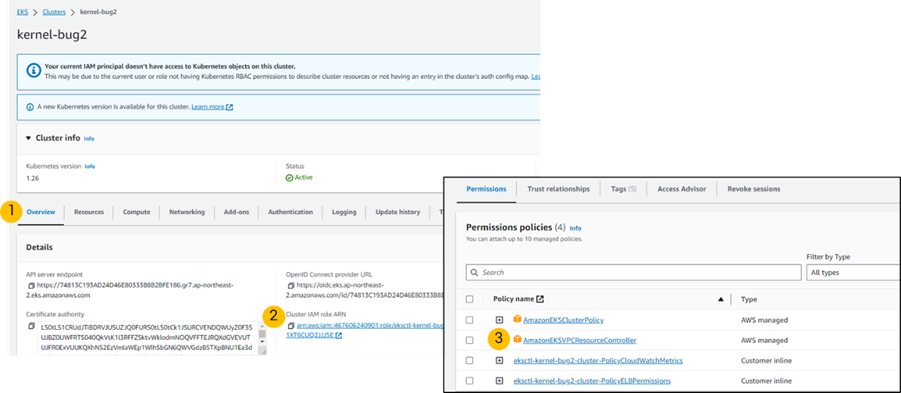Collapse the Cluster info section
901x393 pixels.
(x=29, y=138)
